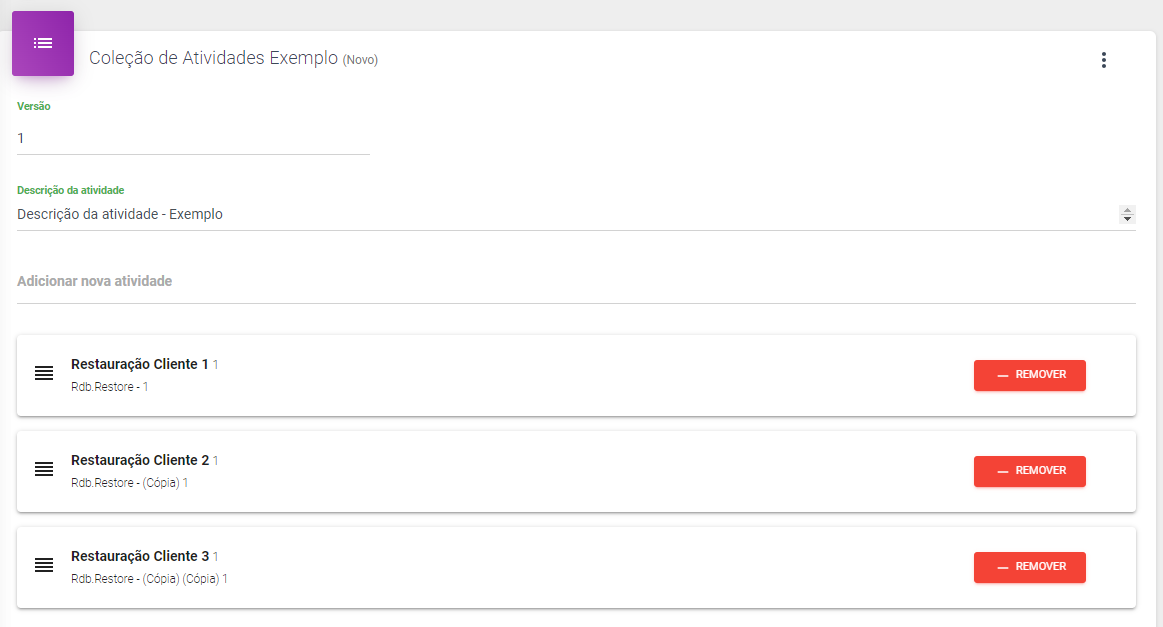Screen dimensions: 1163x627
Task: Click the Coleção de Atividades Exemplo heading
Action: 213,58
